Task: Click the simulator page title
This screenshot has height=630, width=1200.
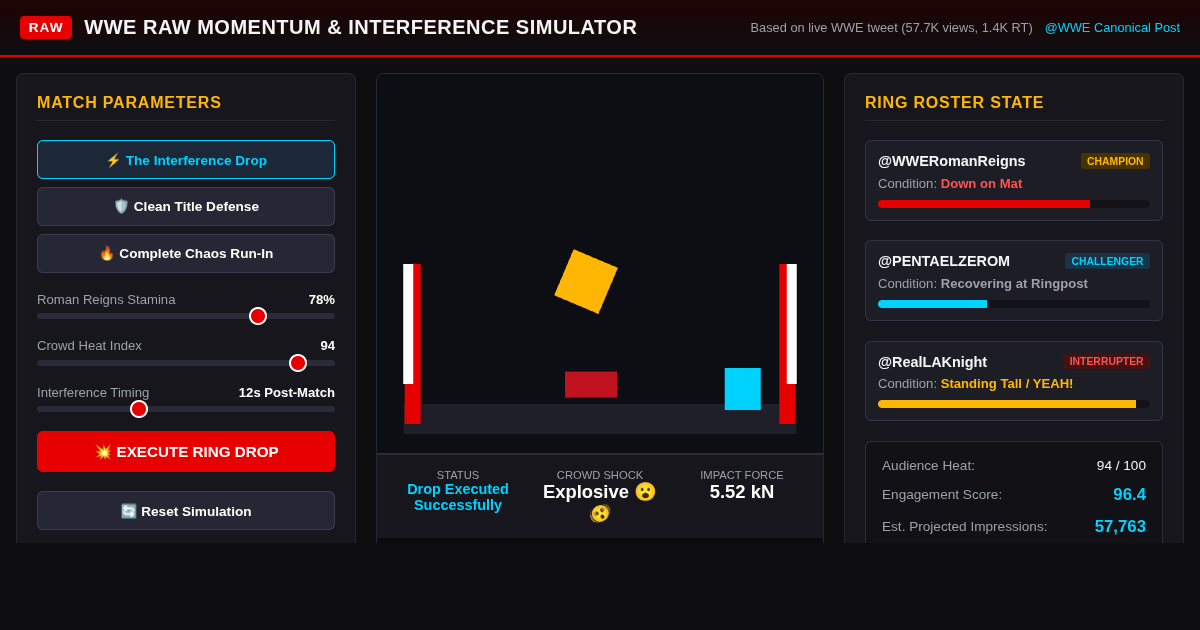Action: pyautogui.click(x=360, y=28)
